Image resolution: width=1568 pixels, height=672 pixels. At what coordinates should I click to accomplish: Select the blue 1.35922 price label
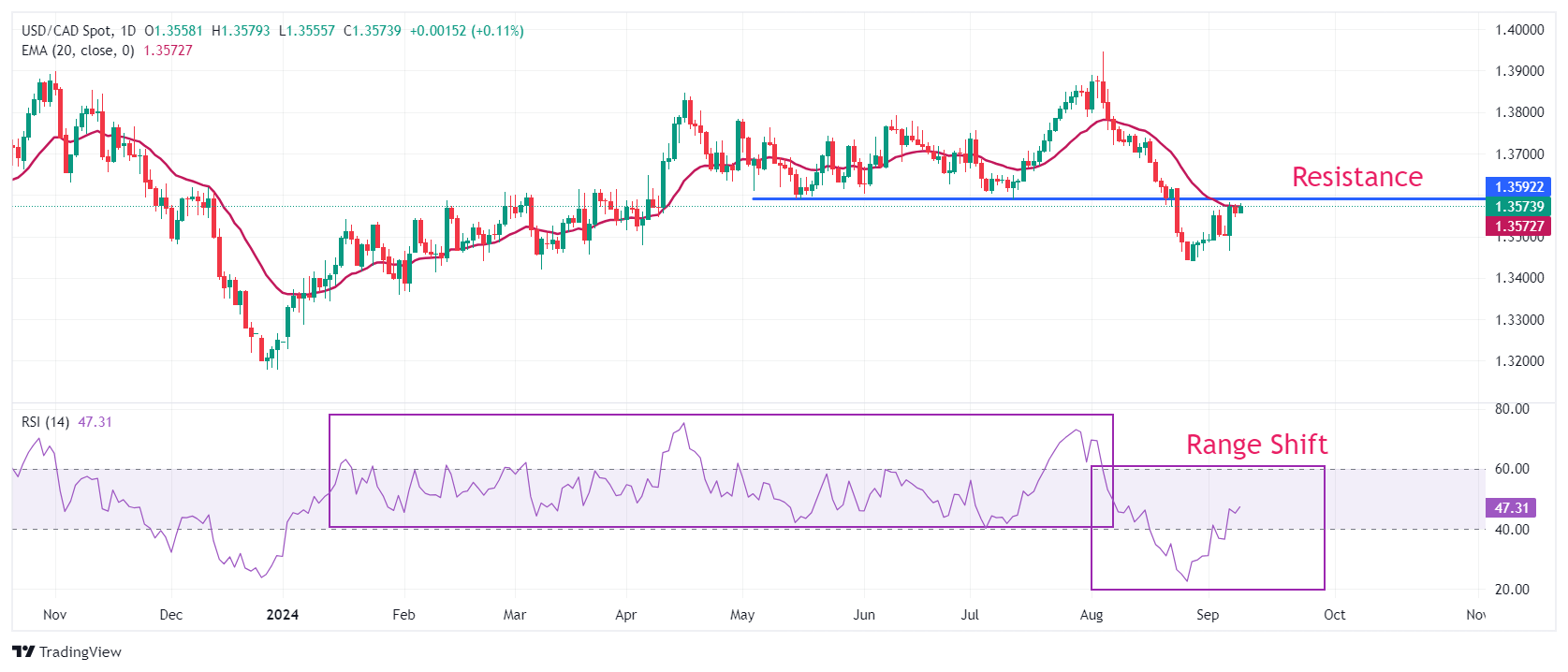1517,186
